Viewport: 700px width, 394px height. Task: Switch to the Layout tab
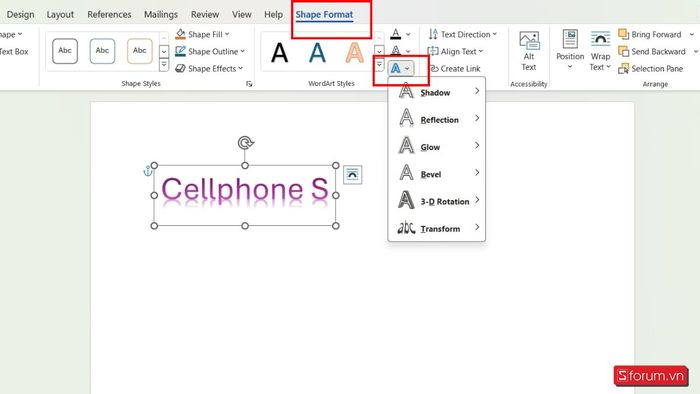[60, 14]
